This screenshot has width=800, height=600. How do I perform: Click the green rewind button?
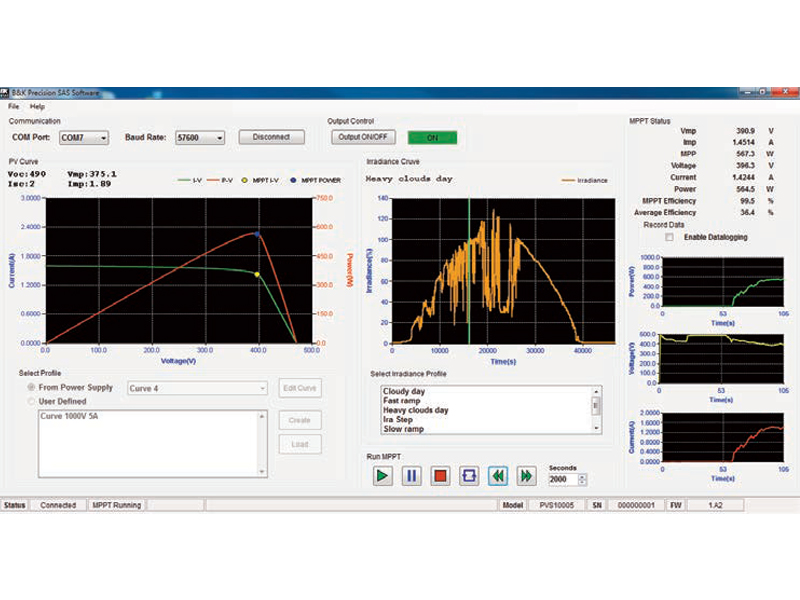tap(498, 476)
